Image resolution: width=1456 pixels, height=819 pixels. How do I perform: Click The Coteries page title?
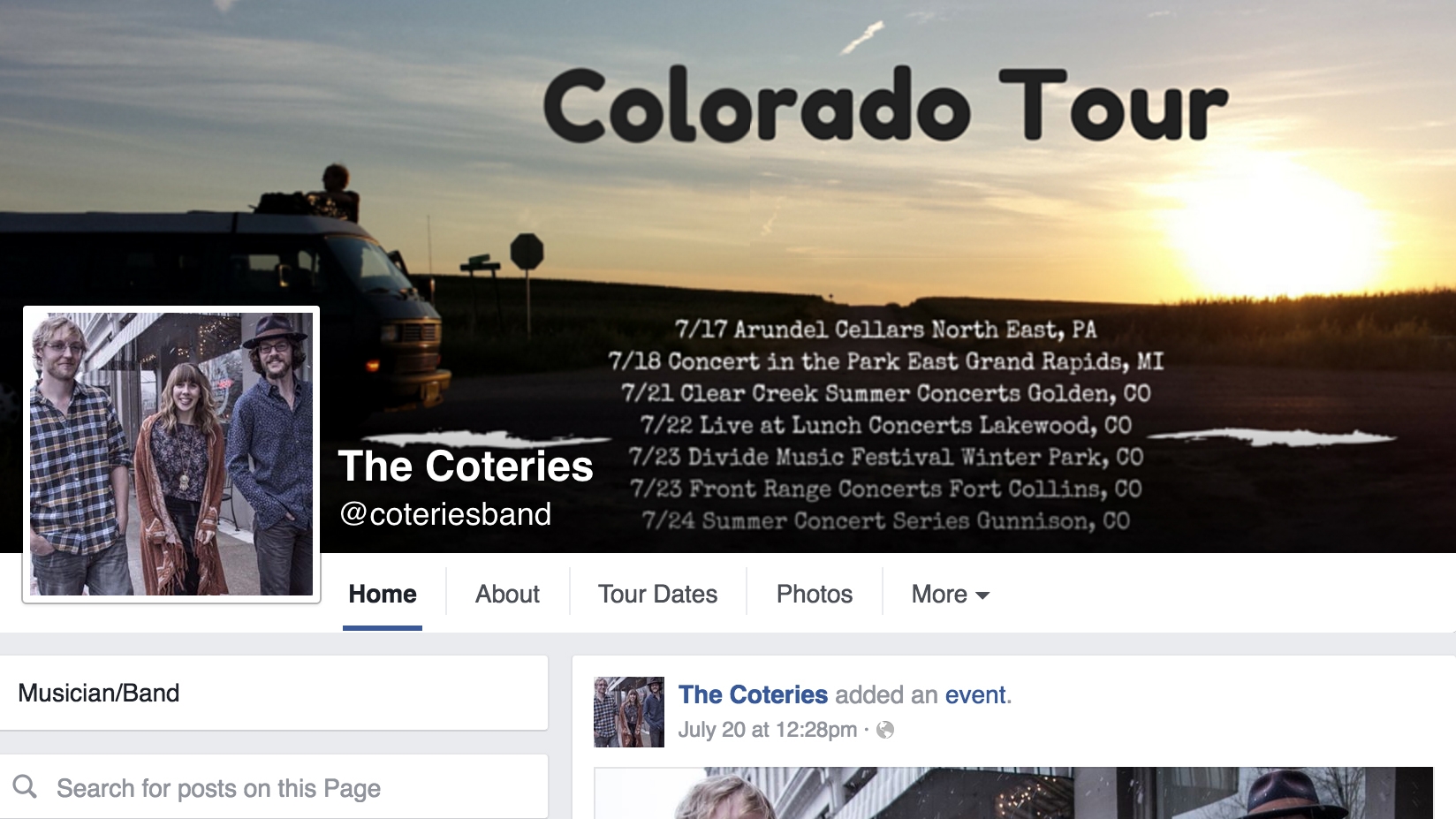click(466, 466)
